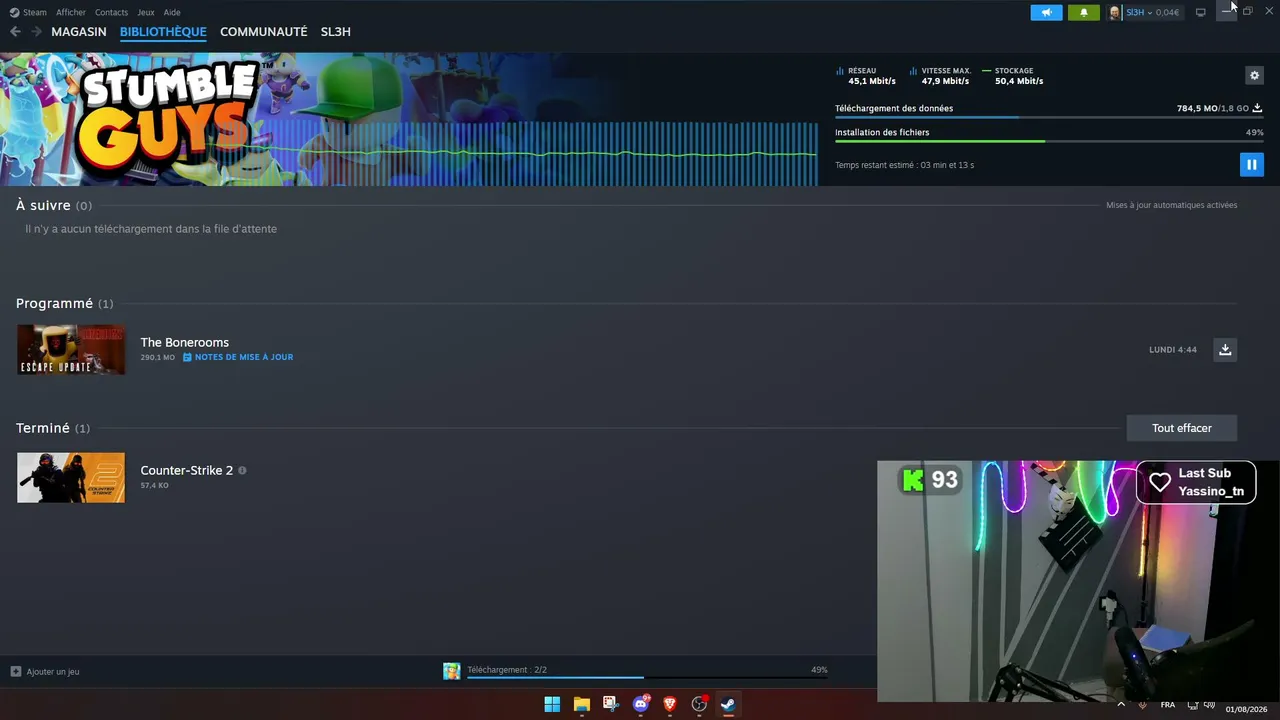Pause the Stumble Guys download
The image size is (1280, 720).
tap(1251, 164)
